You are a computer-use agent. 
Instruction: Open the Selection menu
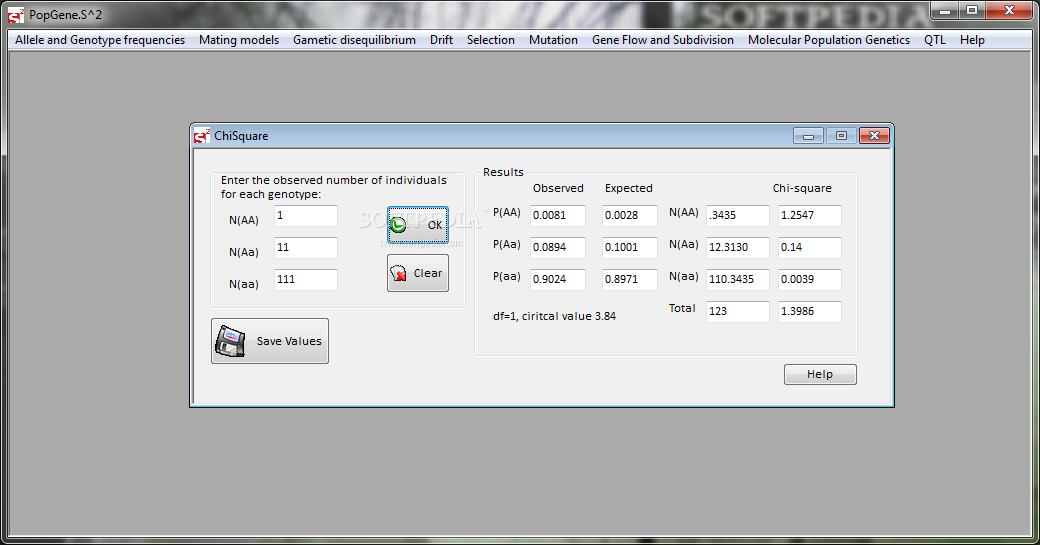click(490, 40)
